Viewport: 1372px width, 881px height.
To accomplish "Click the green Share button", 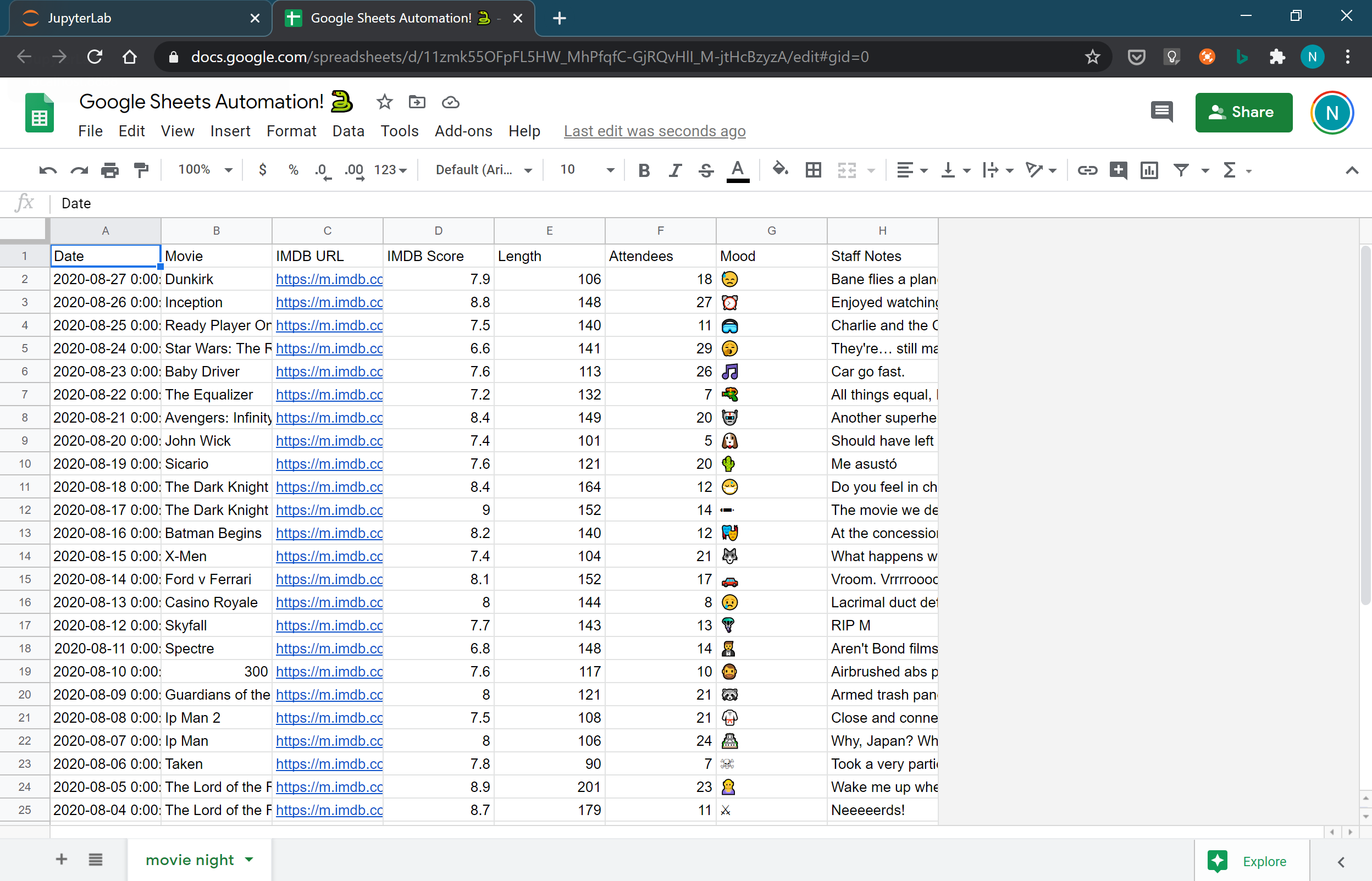I will coord(1243,112).
